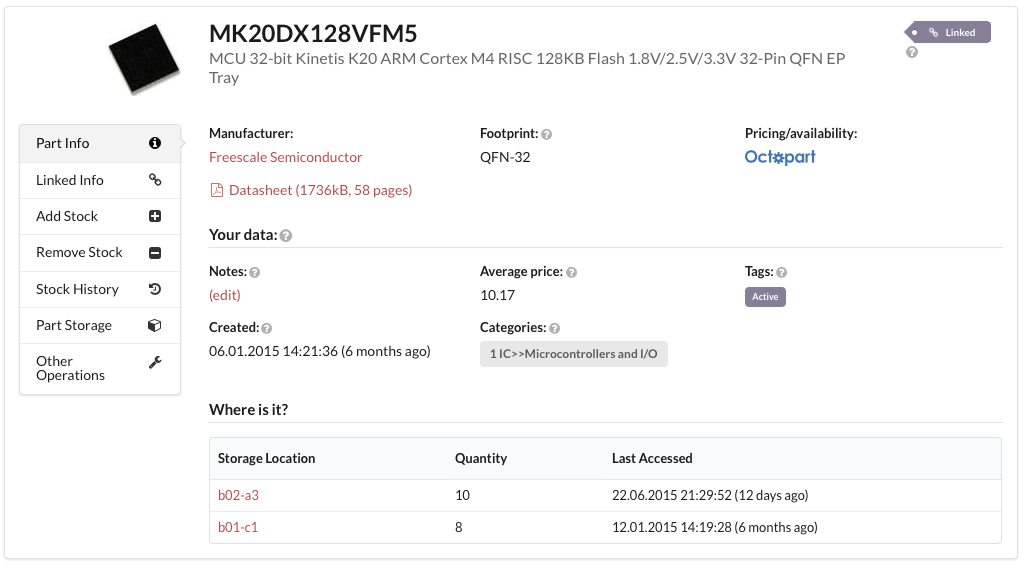Click the Linked badge at top right
The height and width of the screenshot is (574, 1034).
(948, 32)
